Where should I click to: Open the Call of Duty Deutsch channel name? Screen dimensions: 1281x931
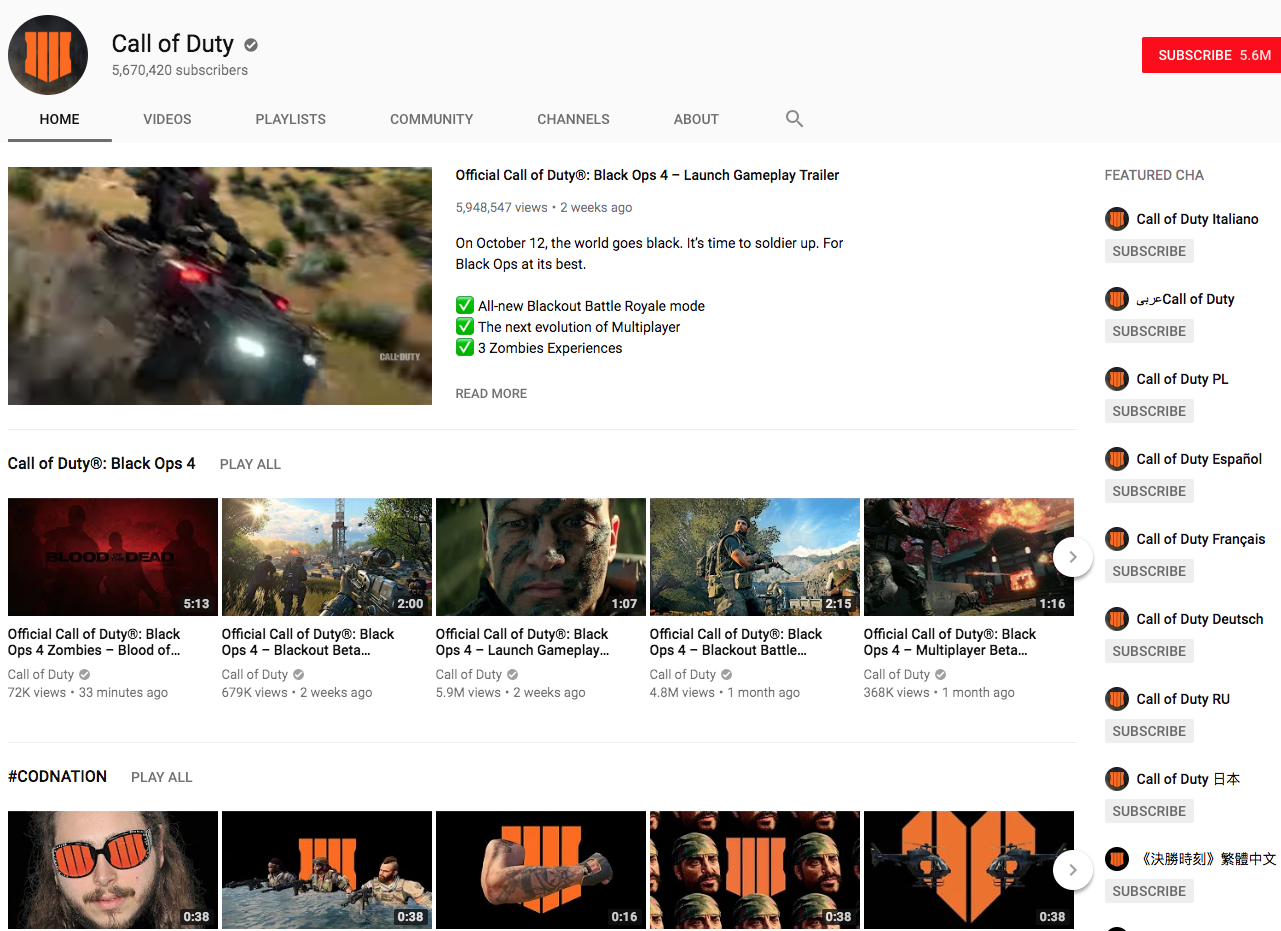pos(1200,619)
